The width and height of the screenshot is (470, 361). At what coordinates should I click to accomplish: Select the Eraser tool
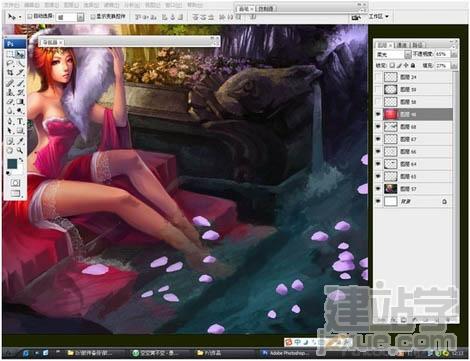pyautogui.click(x=10, y=101)
